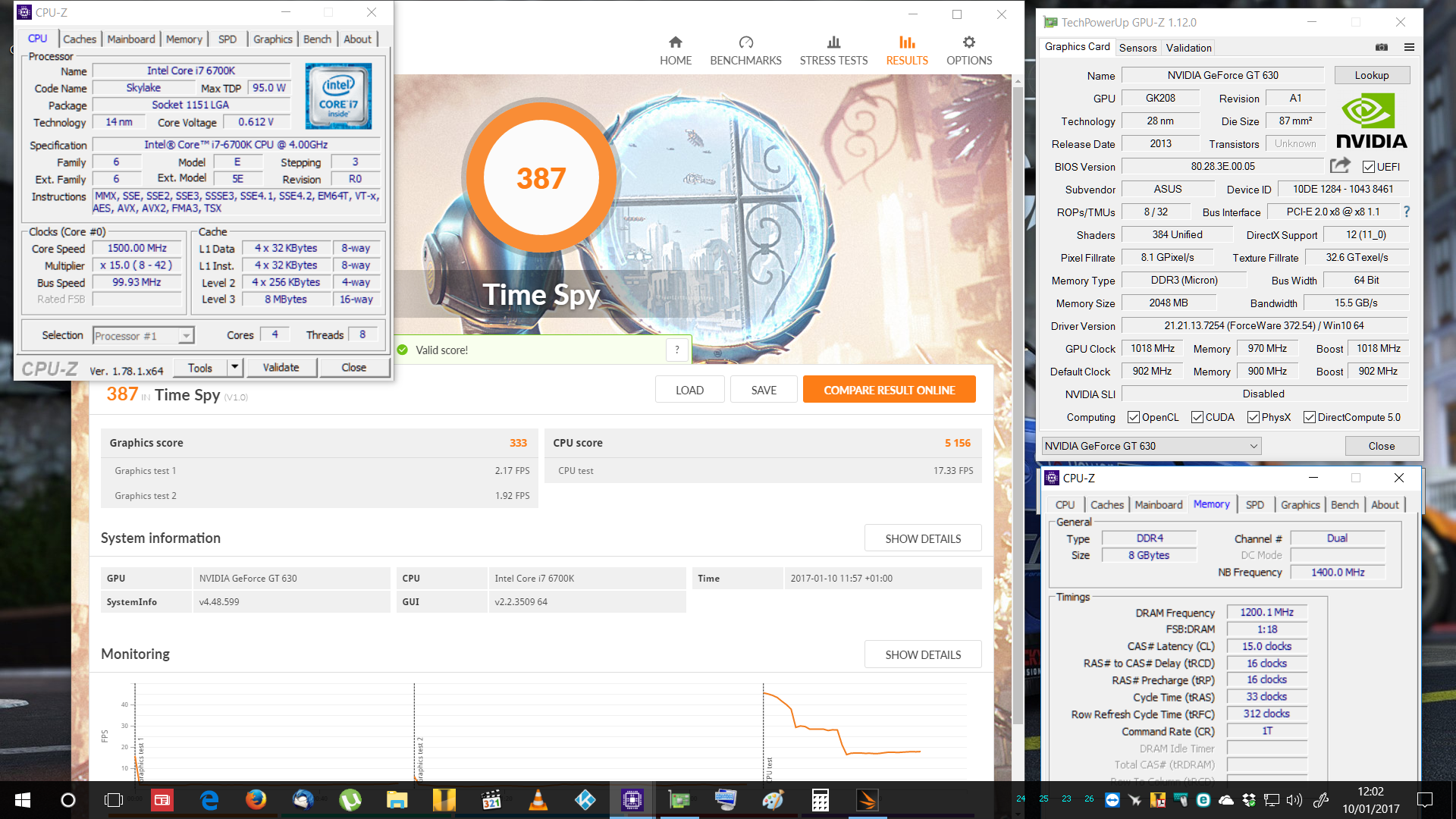Image resolution: width=1456 pixels, height=819 pixels.
Task: Toggle the CUDA checkbox
Action: click(x=1197, y=417)
